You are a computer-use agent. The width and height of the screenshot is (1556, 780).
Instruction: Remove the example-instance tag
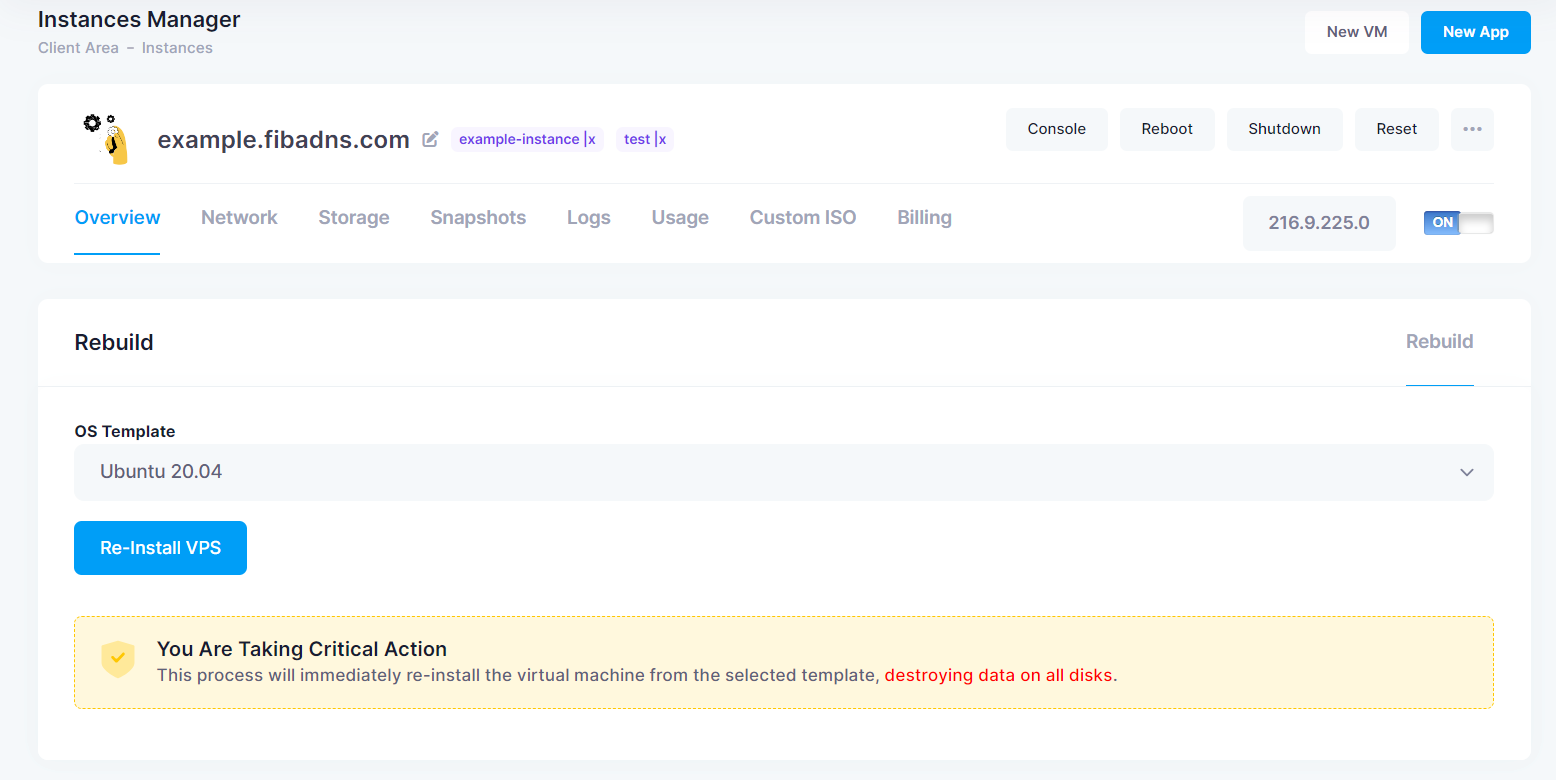pyautogui.click(x=590, y=140)
